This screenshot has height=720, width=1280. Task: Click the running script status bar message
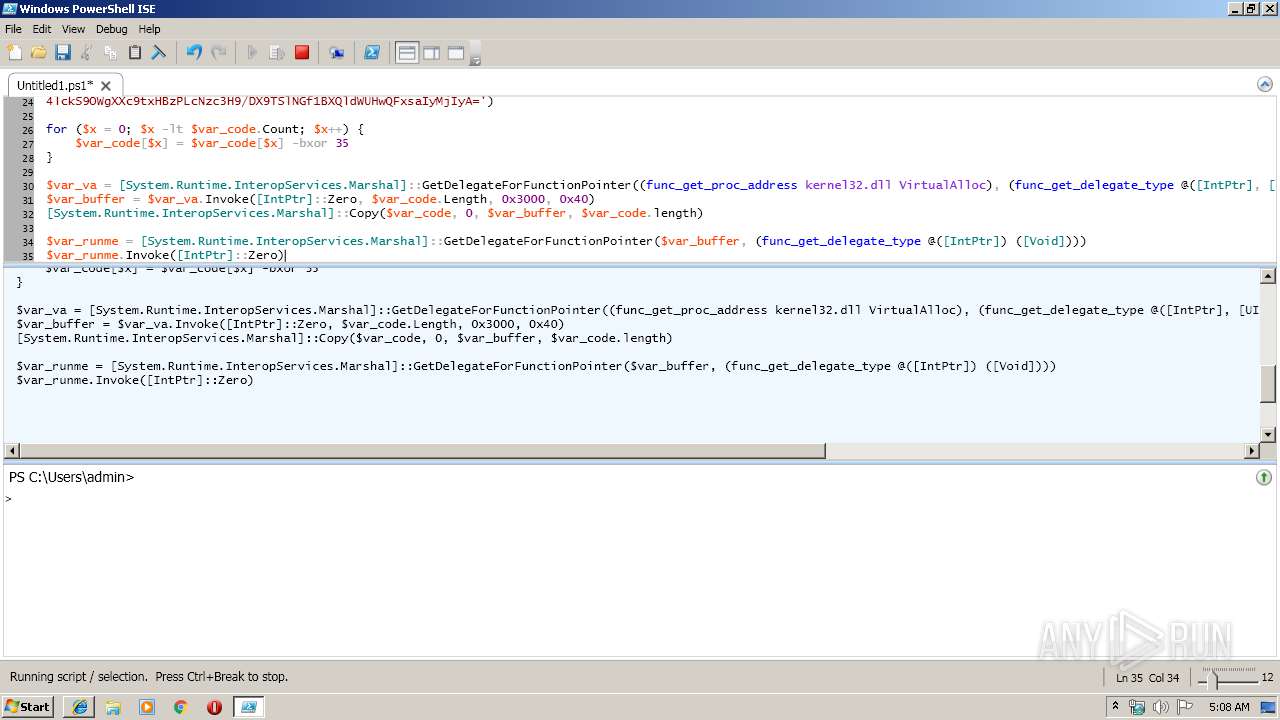coord(149,677)
